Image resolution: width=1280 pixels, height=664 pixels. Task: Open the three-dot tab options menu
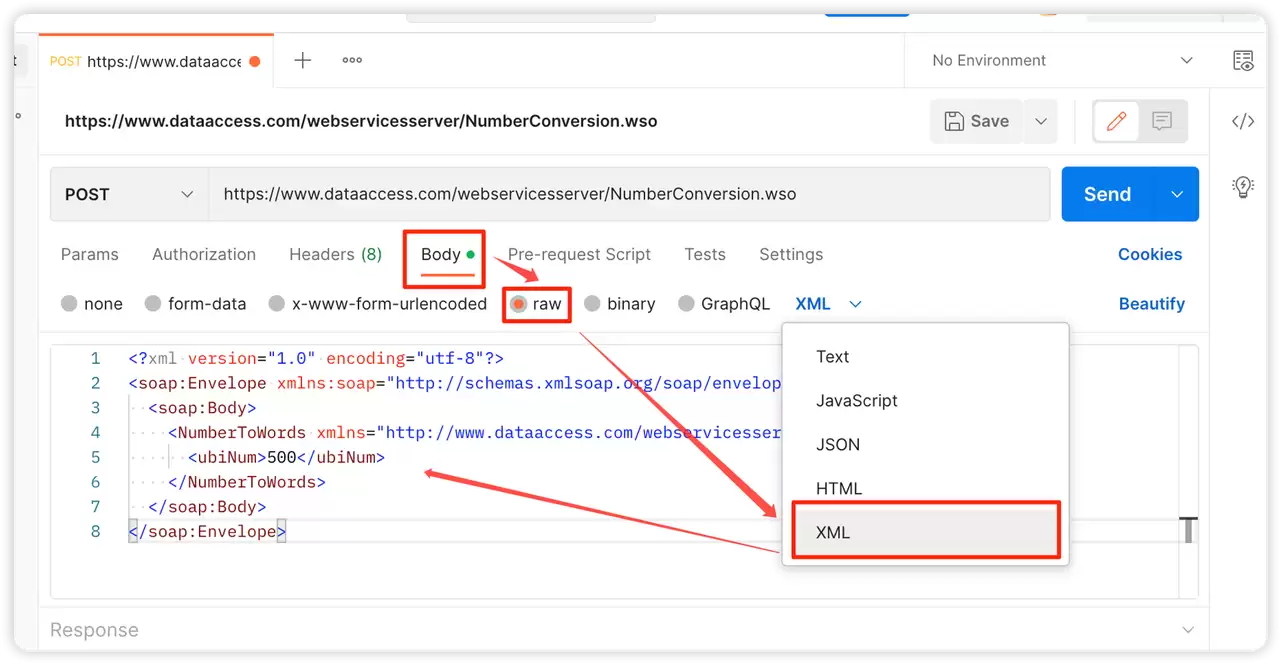pos(352,60)
